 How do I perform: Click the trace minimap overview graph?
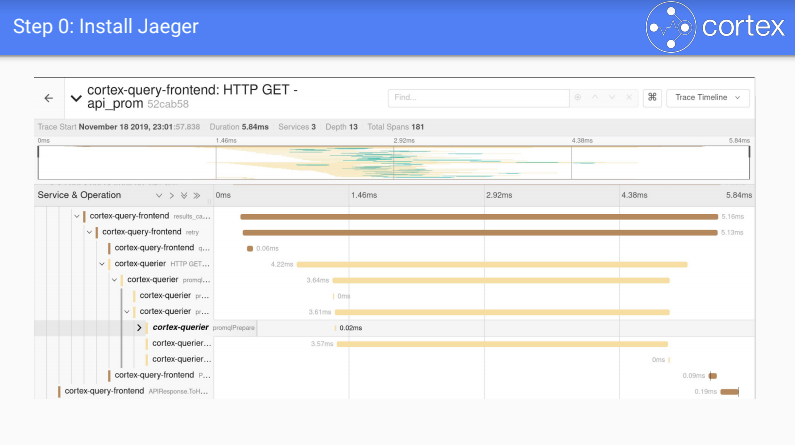[393, 162]
